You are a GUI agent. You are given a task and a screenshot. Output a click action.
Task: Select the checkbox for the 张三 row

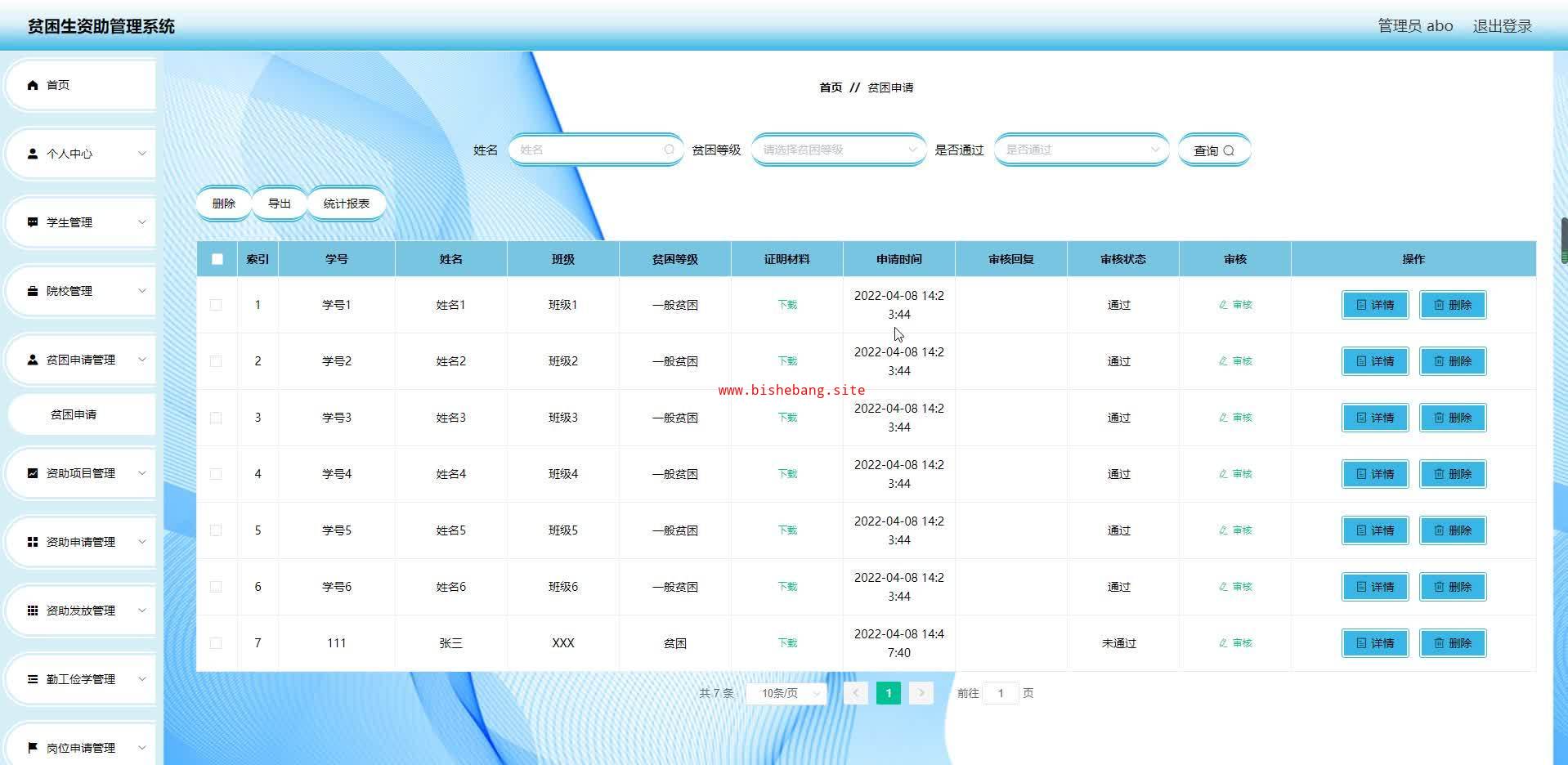(216, 643)
